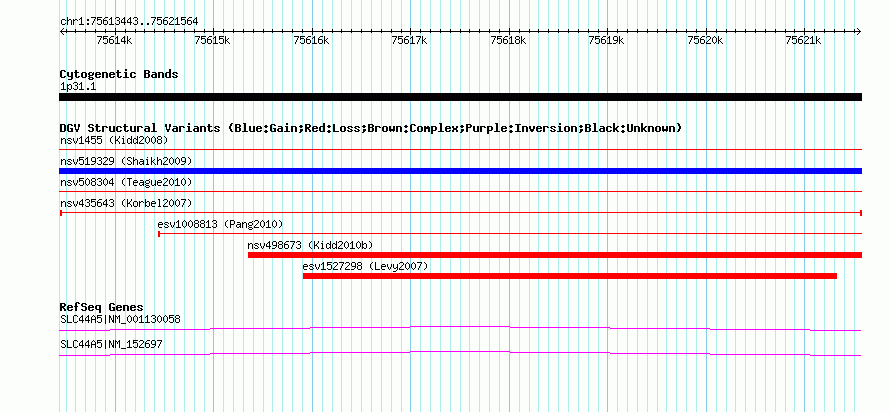Click the 75617k ruler tick label
The image size is (890, 412).
(x=410, y=40)
